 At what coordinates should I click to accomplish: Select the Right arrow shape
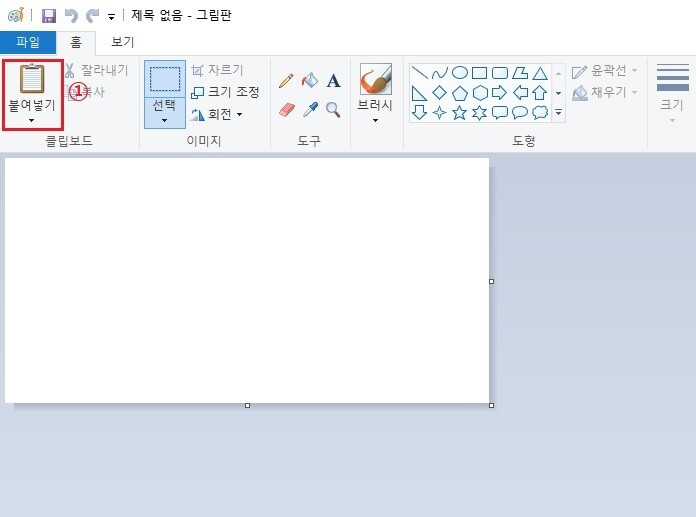click(x=499, y=93)
